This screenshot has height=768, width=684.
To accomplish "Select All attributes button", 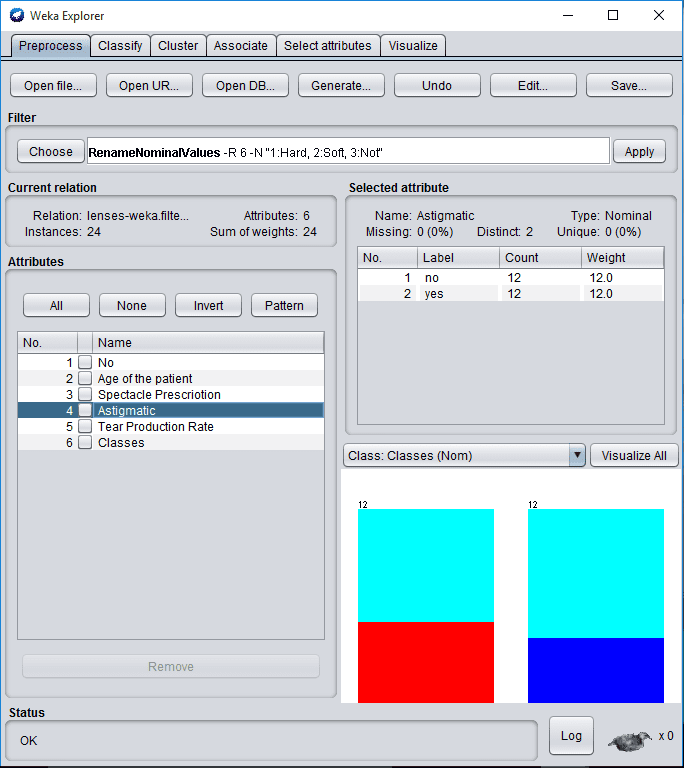I will tap(56, 306).
